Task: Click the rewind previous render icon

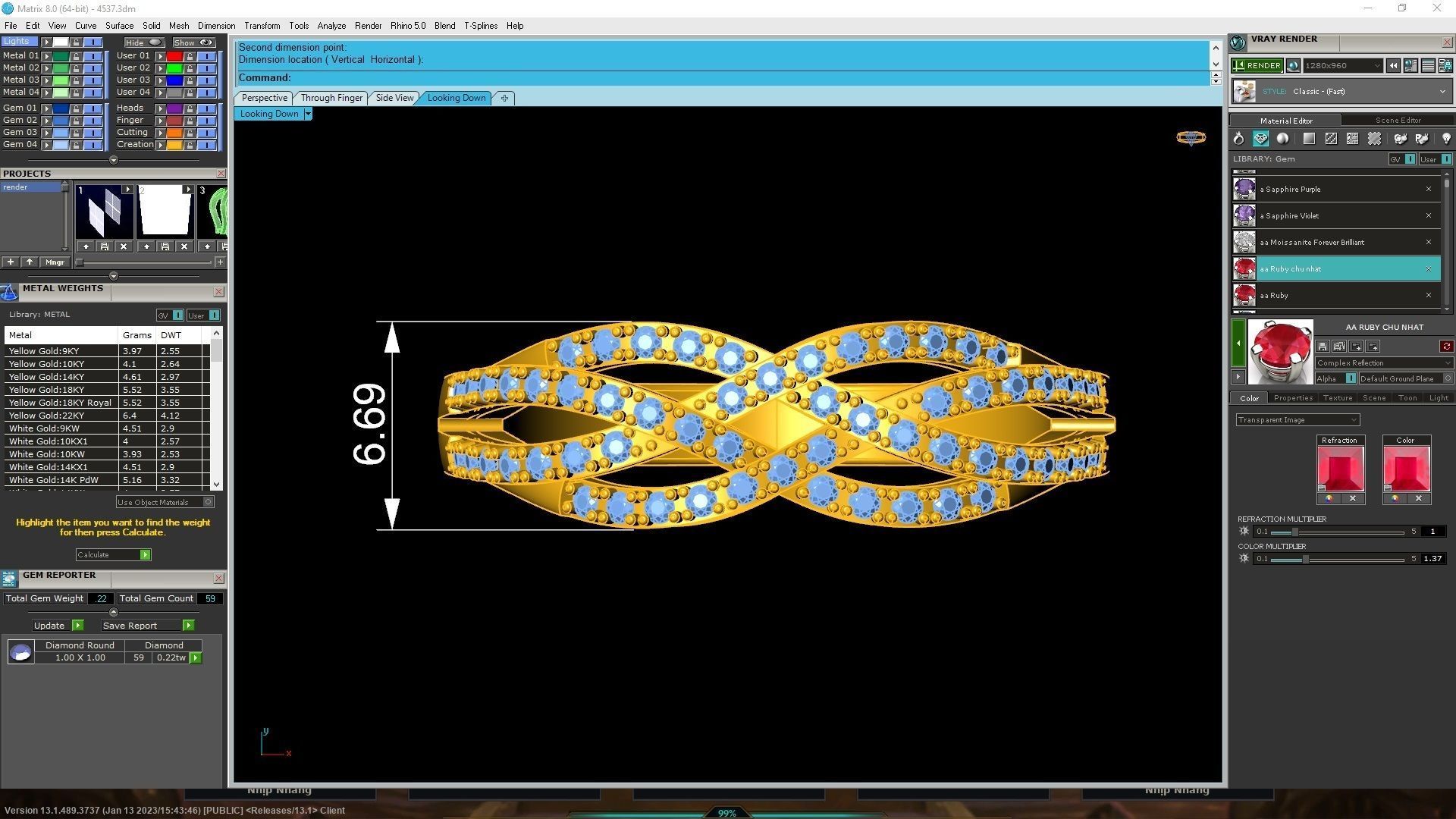Action: 1393,66
